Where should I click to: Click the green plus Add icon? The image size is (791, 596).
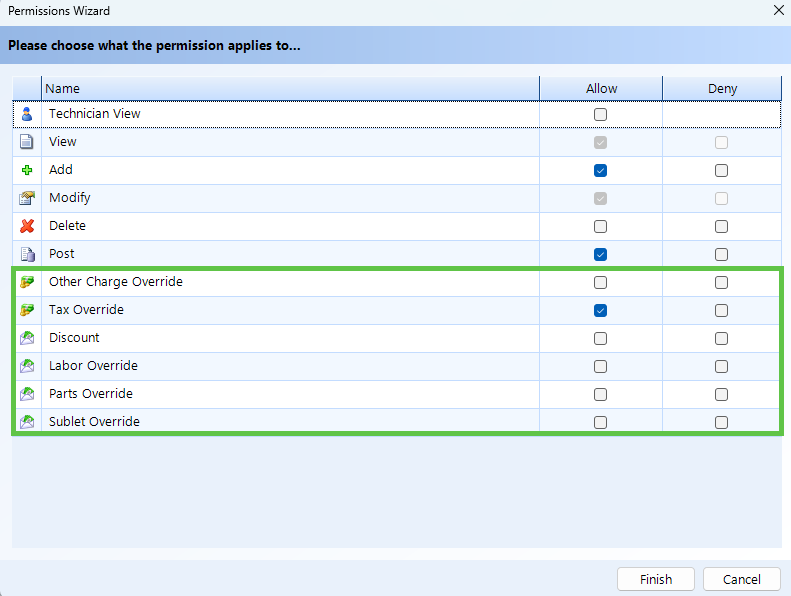(27, 170)
